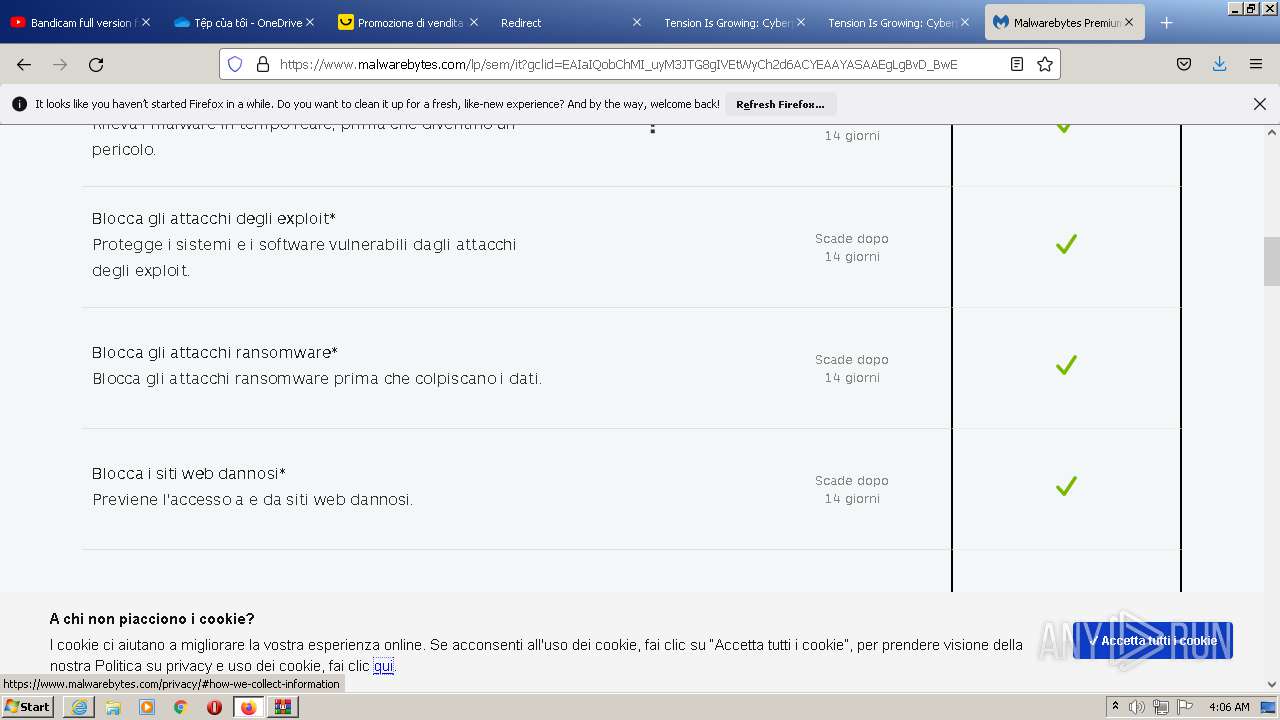Go back to the previous page
Image resolution: width=1280 pixels, height=720 pixels.
(24, 64)
